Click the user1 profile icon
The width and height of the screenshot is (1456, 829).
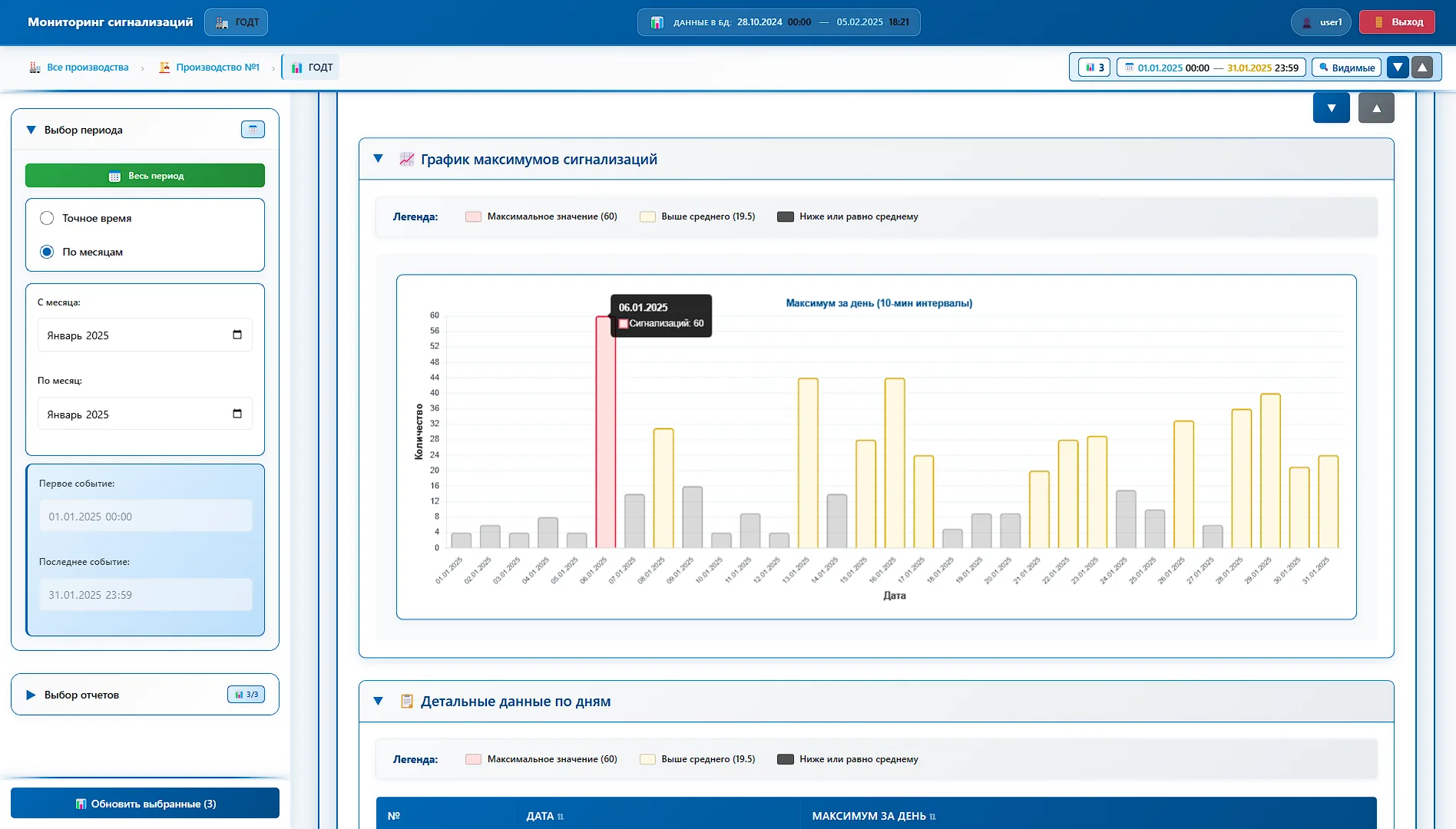[x=1307, y=22]
